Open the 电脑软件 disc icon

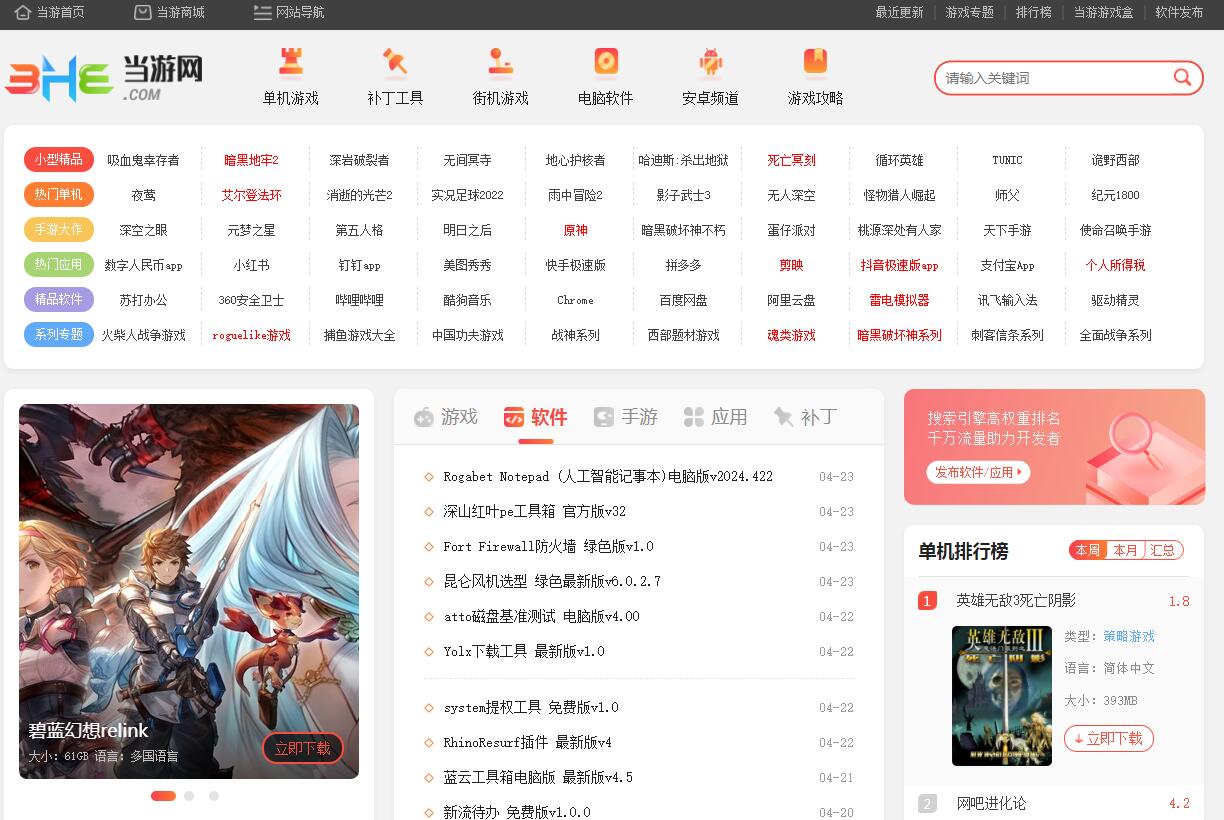(x=606, y=62)
